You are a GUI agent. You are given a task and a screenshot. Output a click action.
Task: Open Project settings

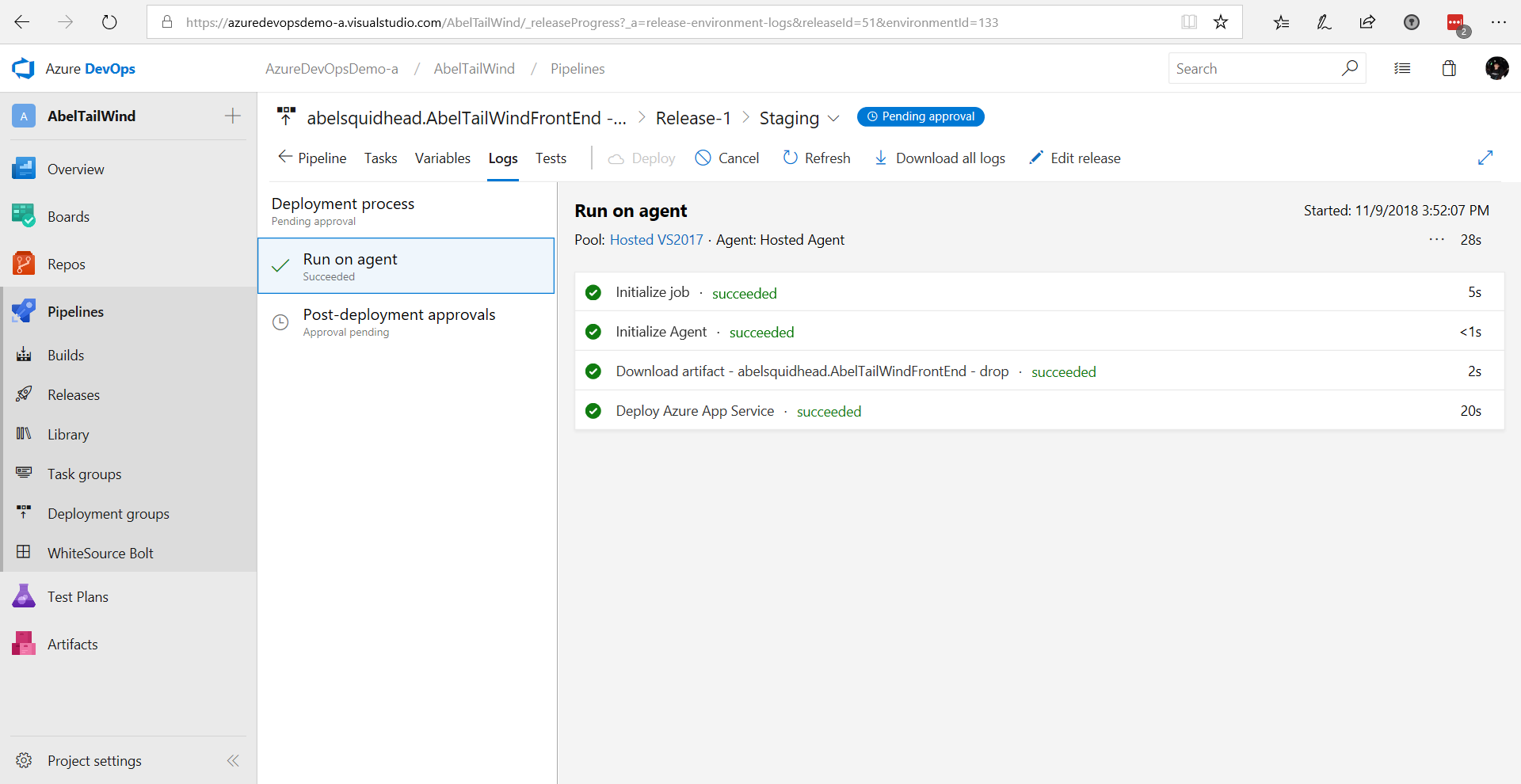pyautogui.click(x=93, y=761)
